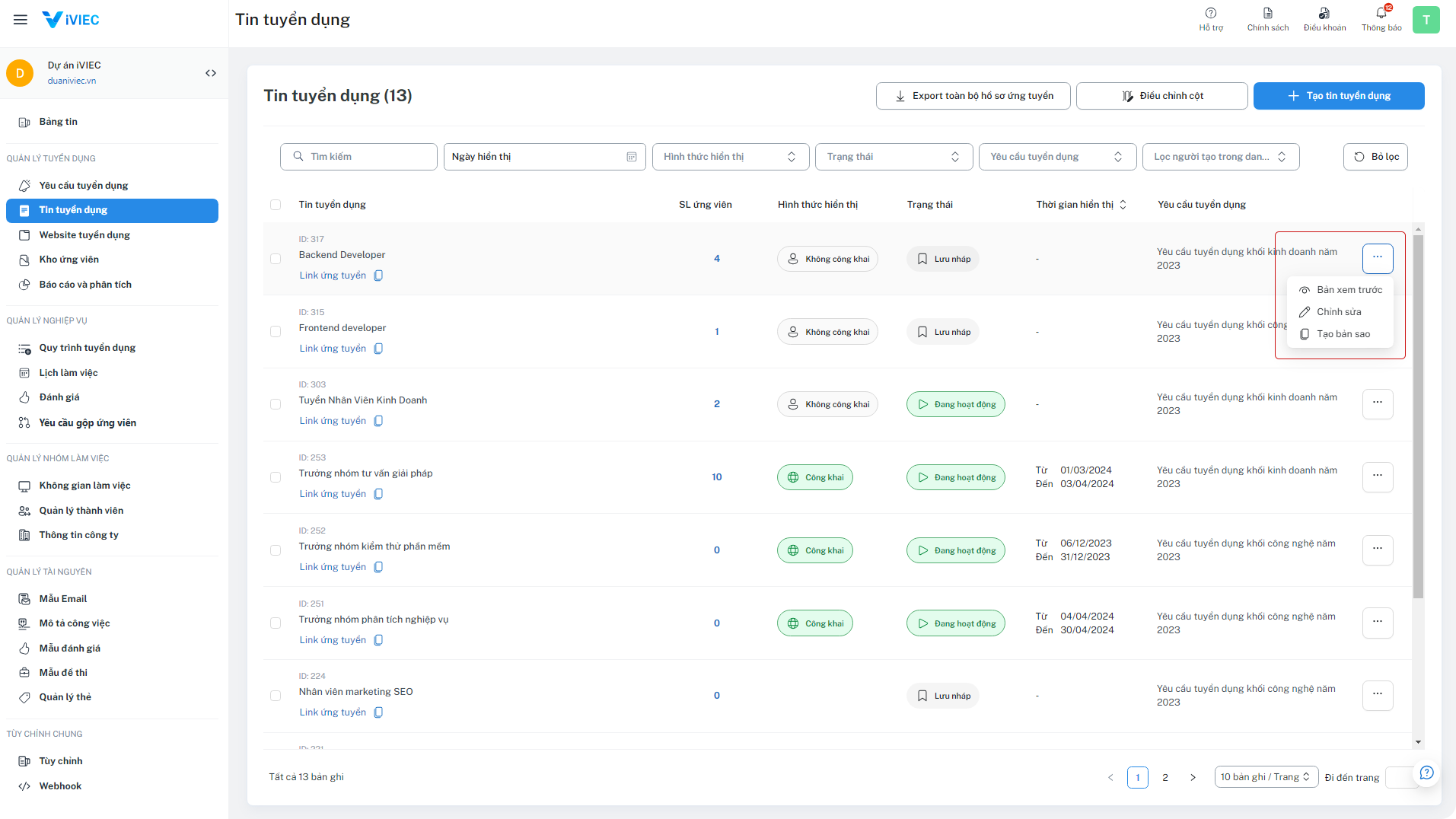Image resolution: width=1456 pixels, height=819 pixels.
Task: Open the floating help chat icon
Action: click(x=1426, y=773)
